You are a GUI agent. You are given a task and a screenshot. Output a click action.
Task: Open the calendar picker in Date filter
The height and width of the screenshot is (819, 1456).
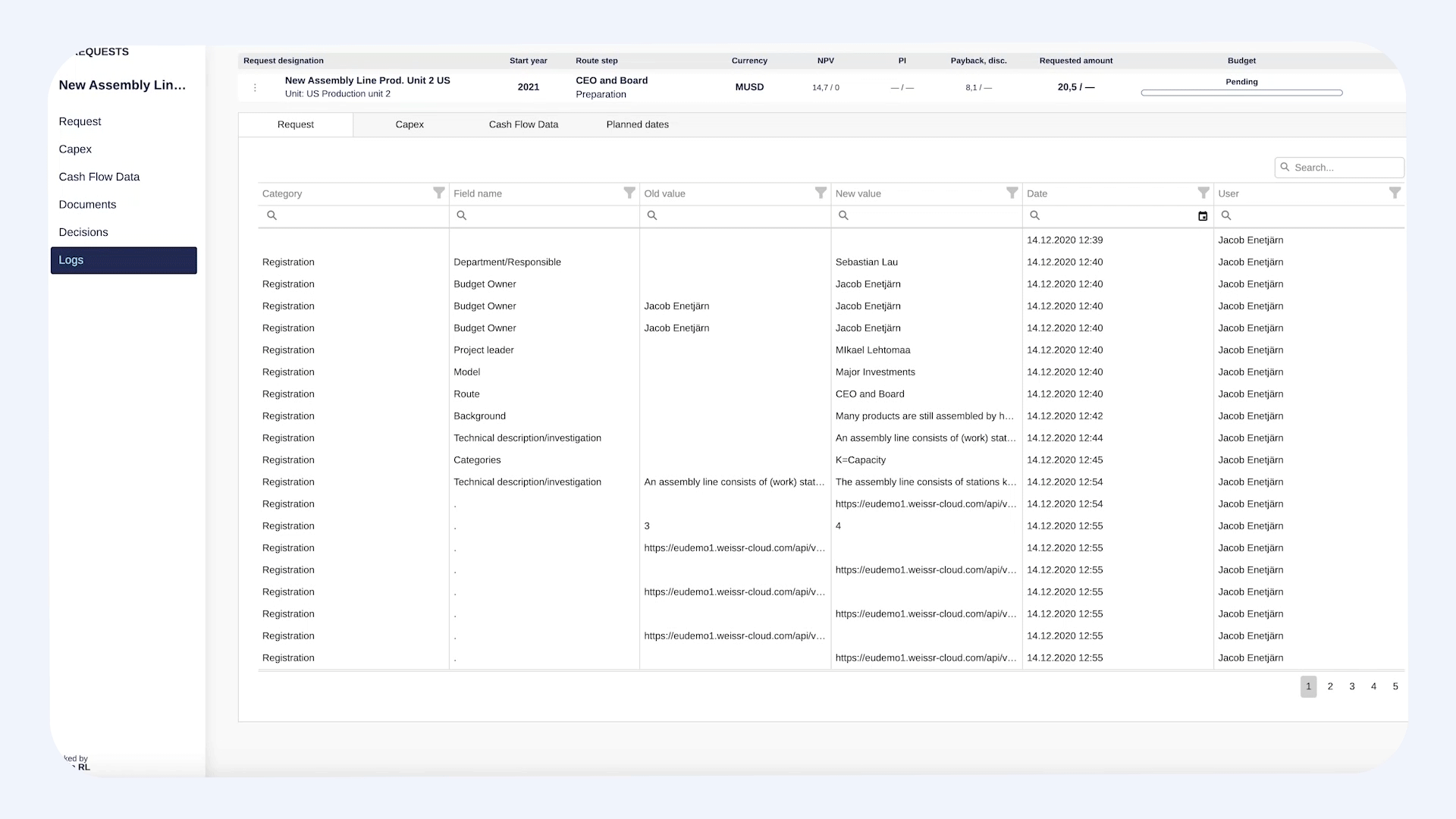pos(1203,216)
